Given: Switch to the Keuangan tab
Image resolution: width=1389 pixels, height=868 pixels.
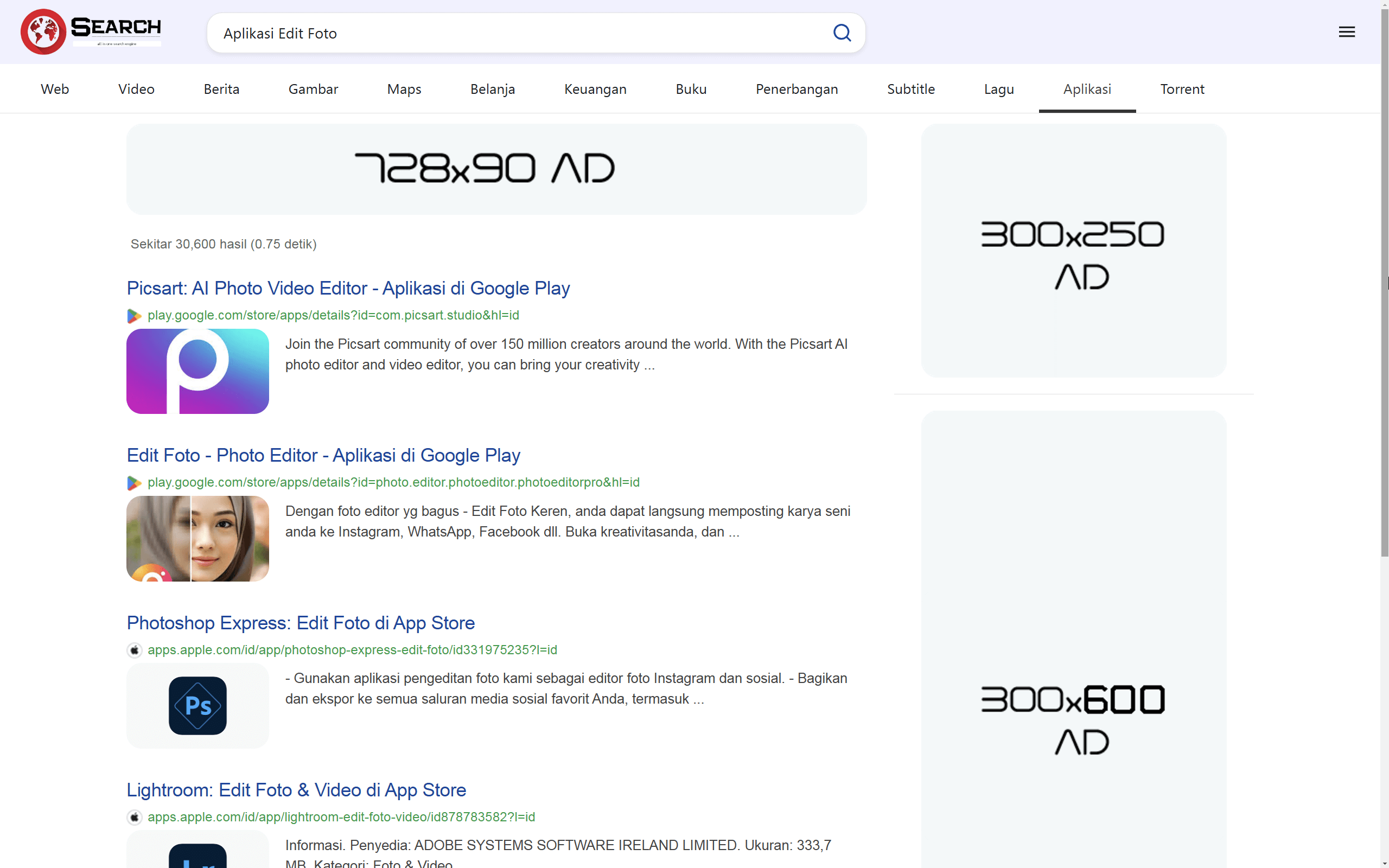Looking at the screenshot, I should tap(595, 89).
